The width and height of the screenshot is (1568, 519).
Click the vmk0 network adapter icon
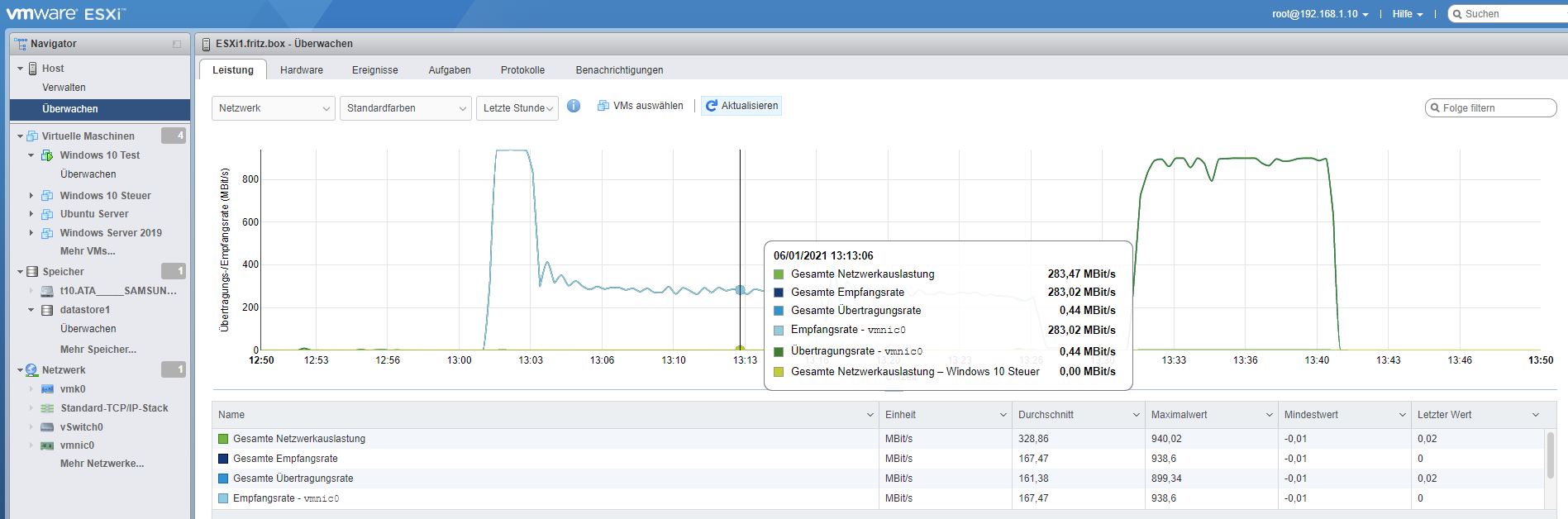47,389
